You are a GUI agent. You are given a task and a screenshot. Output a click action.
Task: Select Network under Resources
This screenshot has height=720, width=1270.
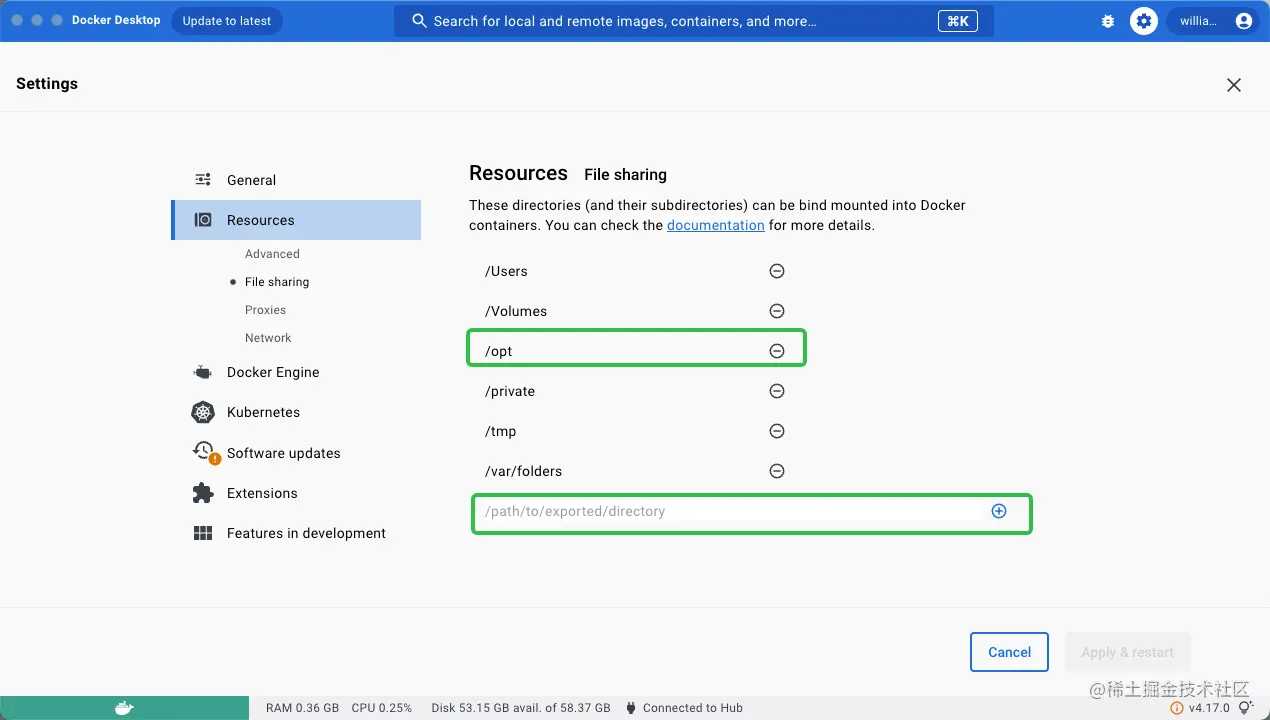268,338
